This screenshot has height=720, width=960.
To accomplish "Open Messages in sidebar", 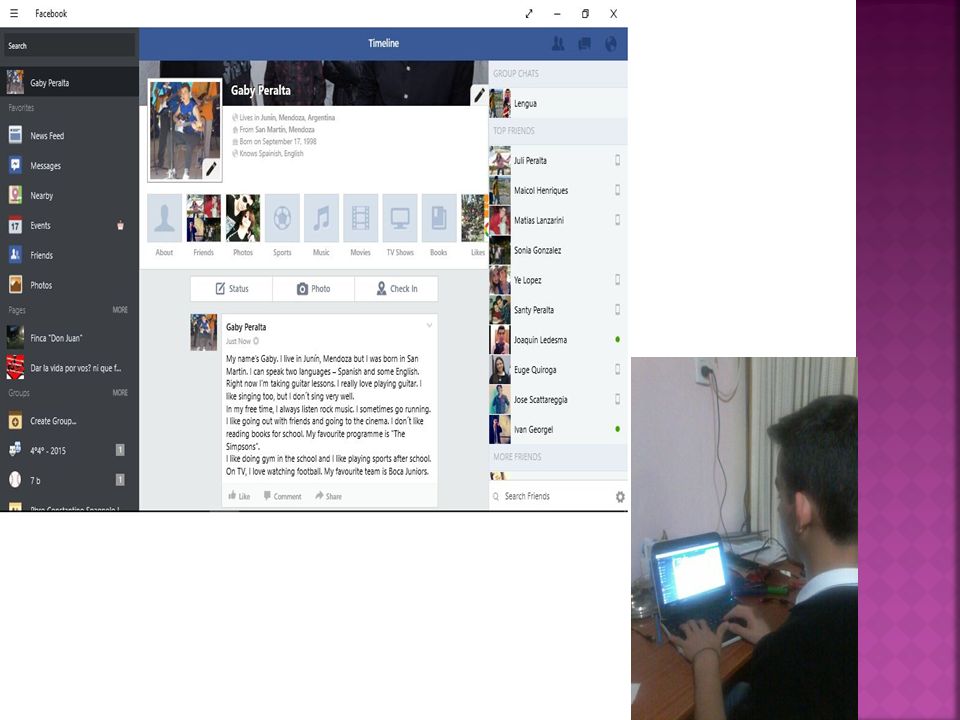I will [69, 166].
